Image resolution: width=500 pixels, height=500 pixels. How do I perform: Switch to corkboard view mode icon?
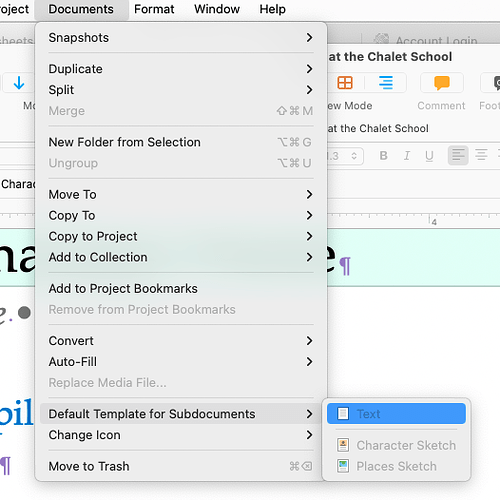tap(345, 83)
